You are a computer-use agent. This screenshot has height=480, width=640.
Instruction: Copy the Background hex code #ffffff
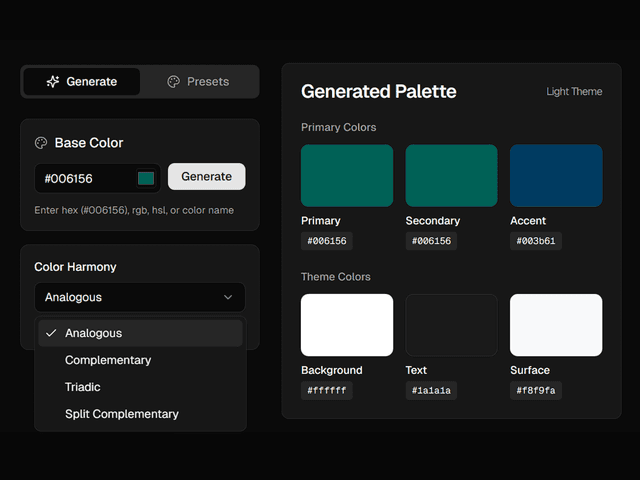[327, 391]
